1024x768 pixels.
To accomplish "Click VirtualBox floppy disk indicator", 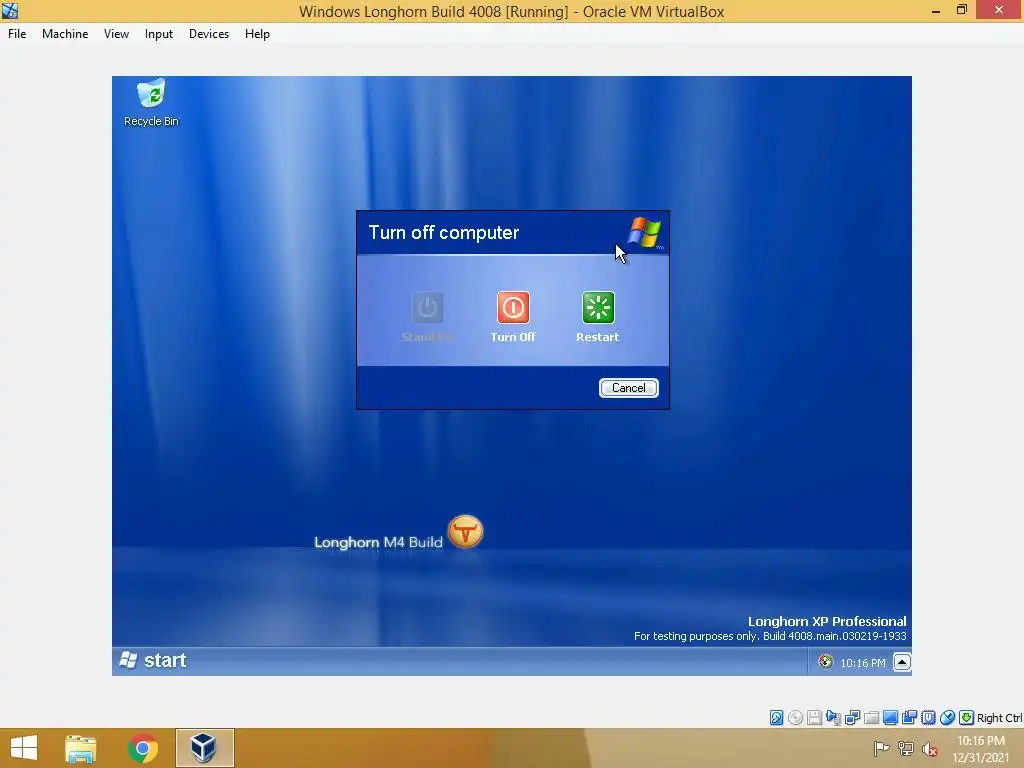I will [814, 718].
